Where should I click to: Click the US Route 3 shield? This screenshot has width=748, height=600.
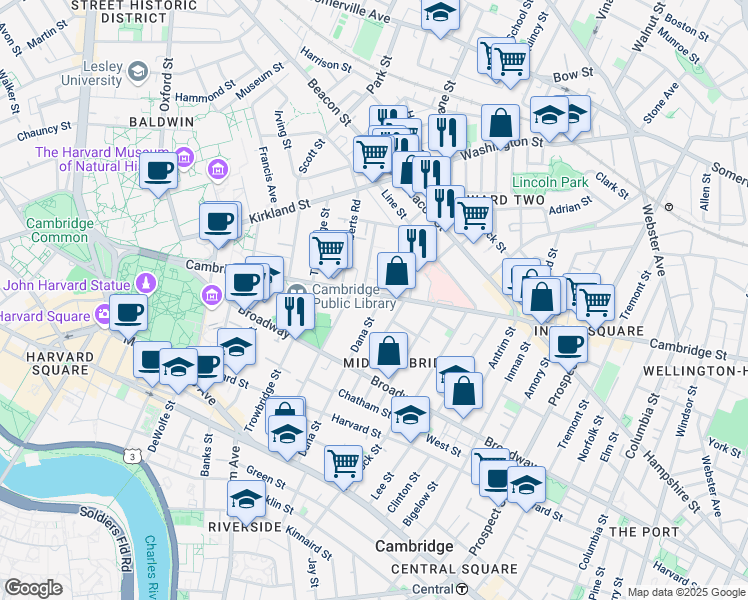(x=132, y=456)
